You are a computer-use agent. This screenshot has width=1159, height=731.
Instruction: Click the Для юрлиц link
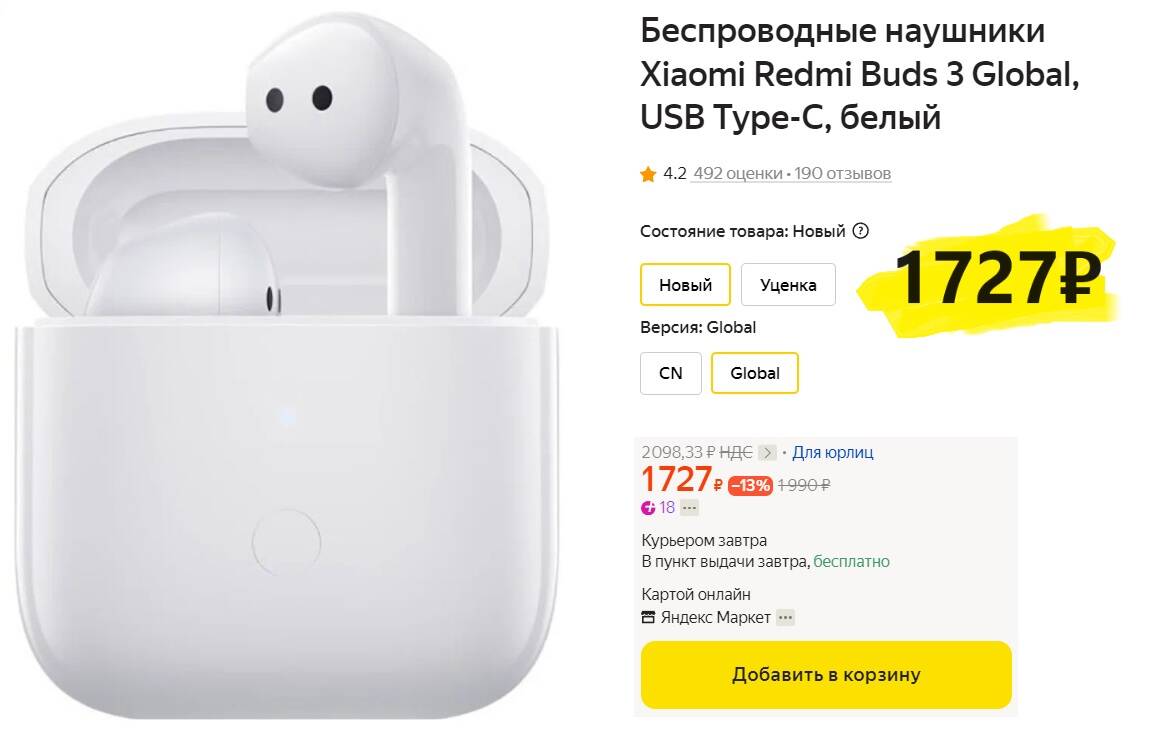(x=833, y=452)
